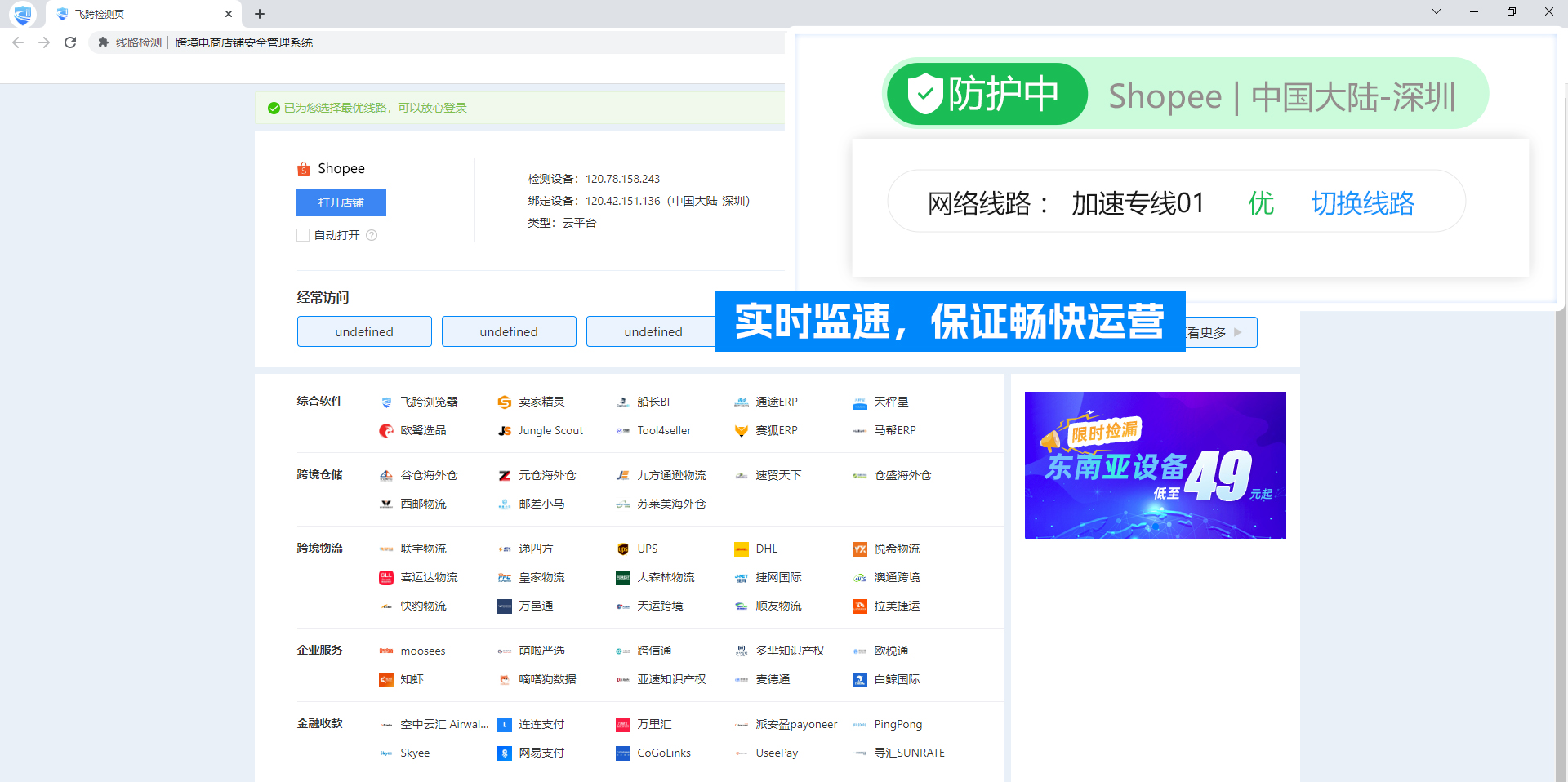Click the 东南亚设备 promotional banner
Screen dimensions: 1568x782
pos(1156,465)
